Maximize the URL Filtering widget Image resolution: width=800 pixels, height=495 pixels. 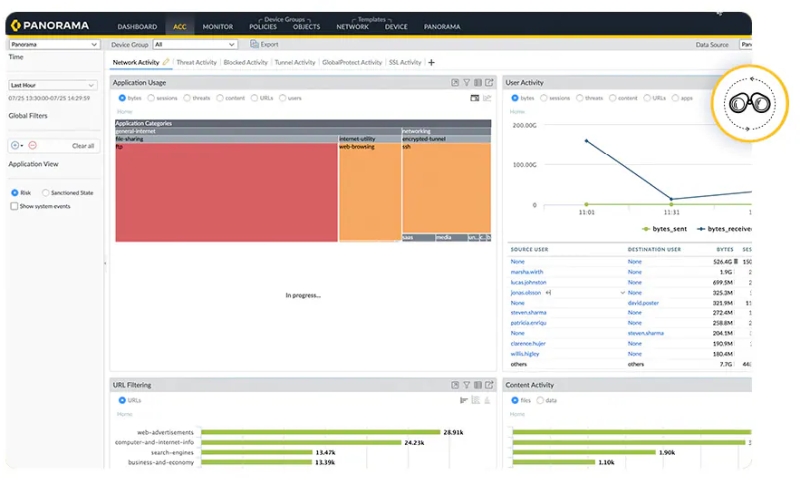pos(455,385)
